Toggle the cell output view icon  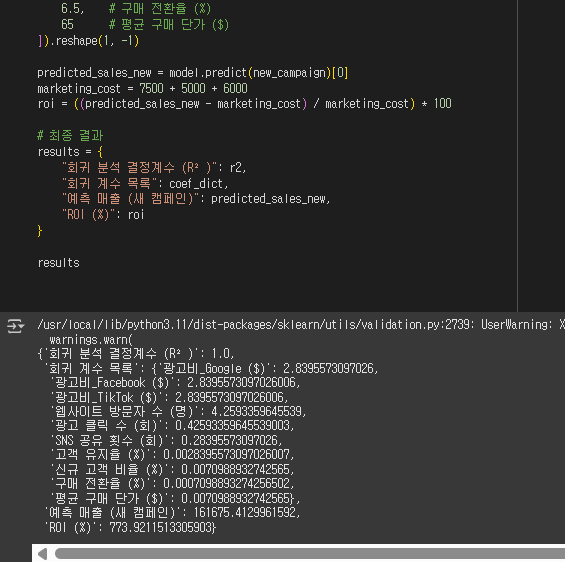tap(15, 326)
